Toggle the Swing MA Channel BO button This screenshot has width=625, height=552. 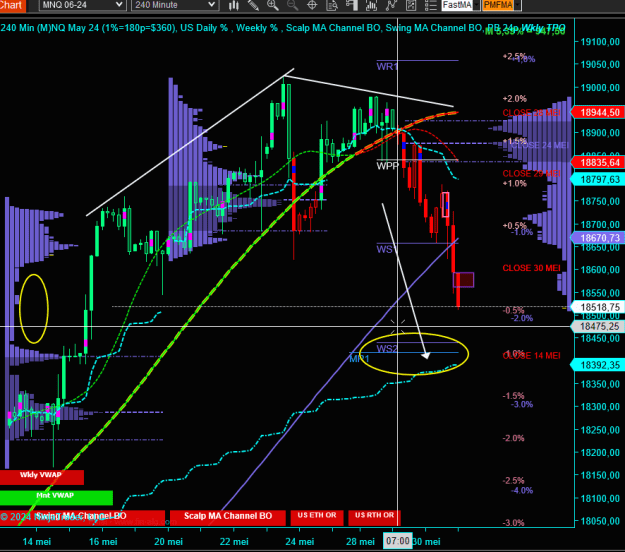pyautogui.click(x=82, y=517)
